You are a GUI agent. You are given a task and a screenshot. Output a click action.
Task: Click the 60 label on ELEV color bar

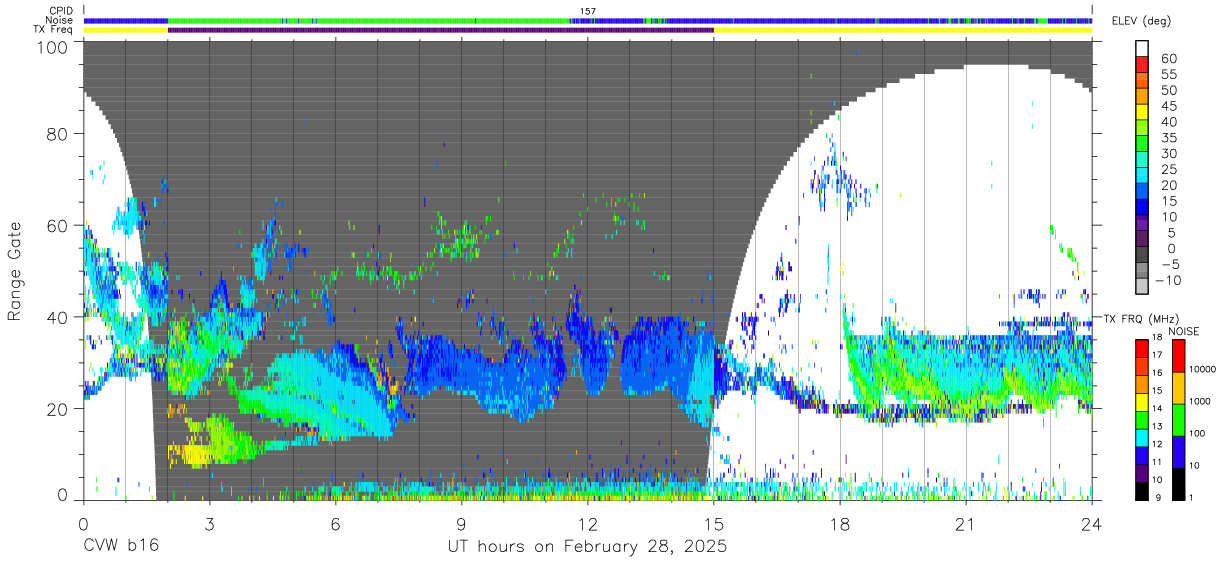[1168, 59]
